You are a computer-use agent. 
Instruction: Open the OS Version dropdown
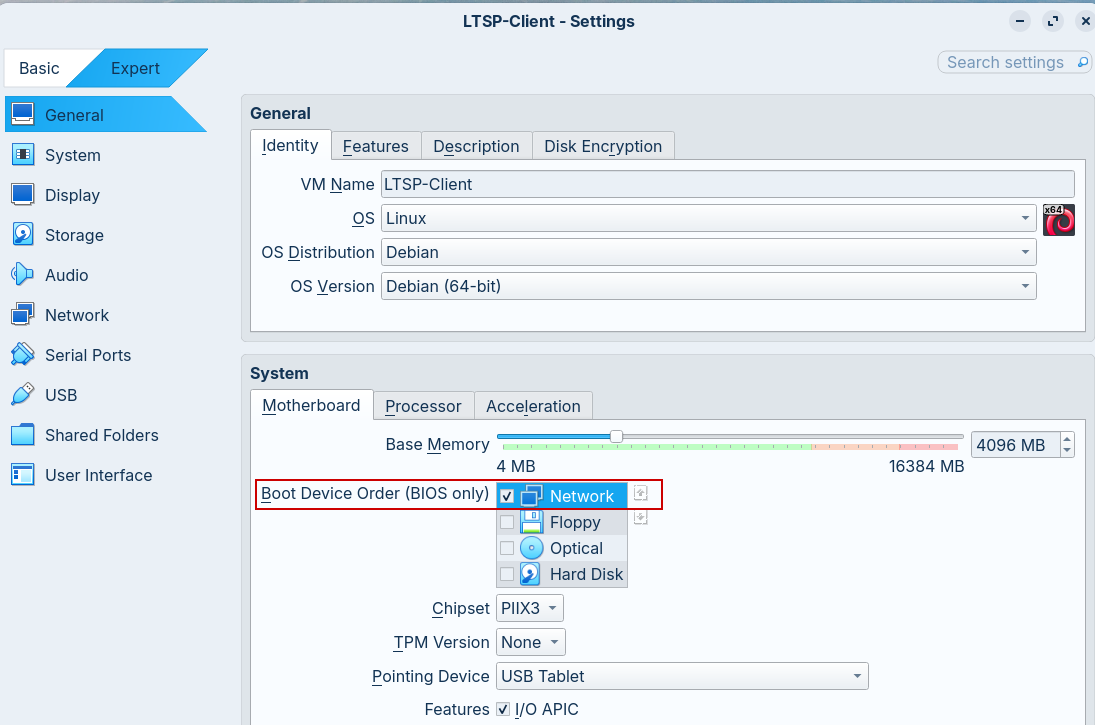pyautogui.click(x=708, y=286)
